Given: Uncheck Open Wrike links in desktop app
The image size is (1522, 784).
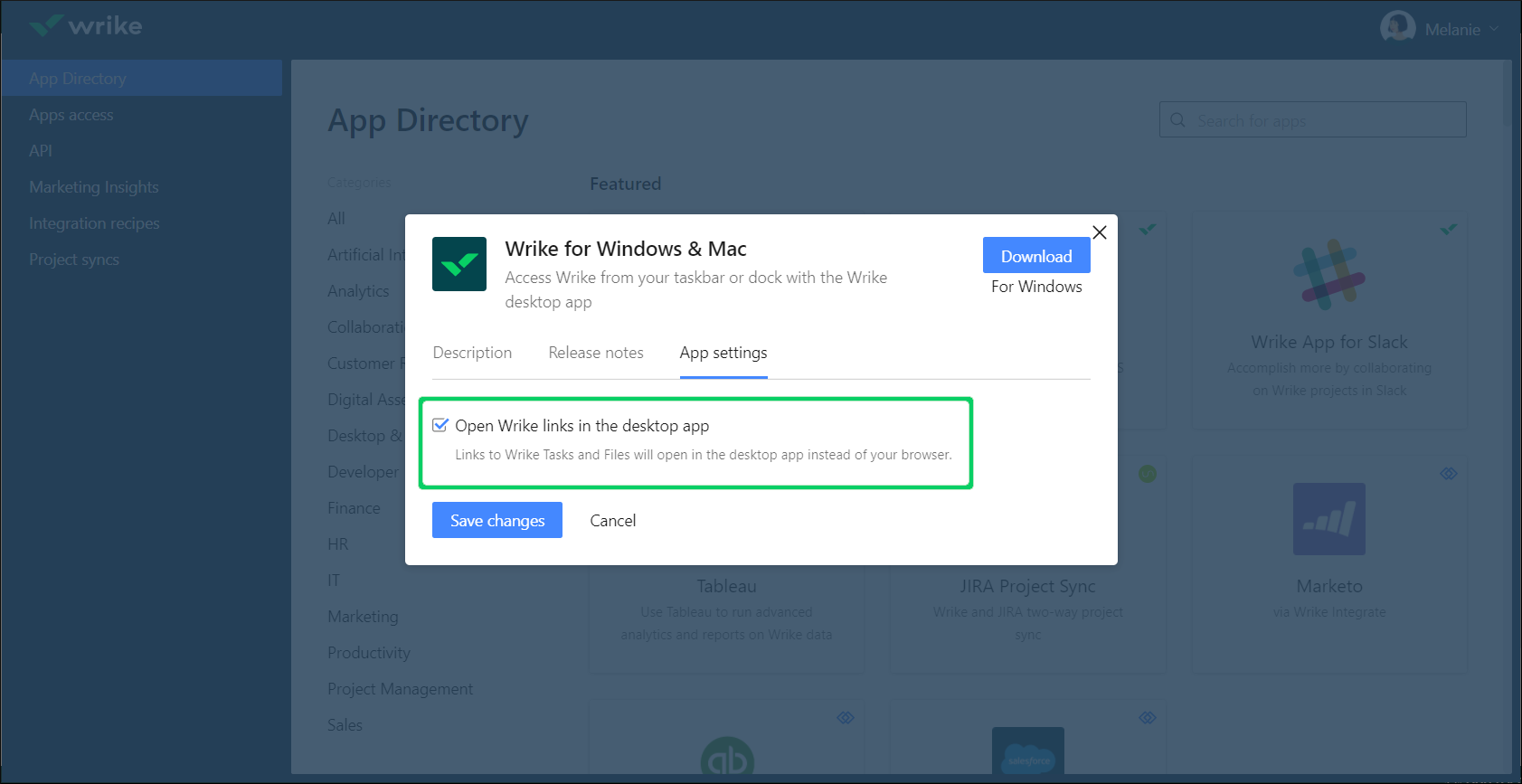Looking at the screenshot, I should click(440, 425).
